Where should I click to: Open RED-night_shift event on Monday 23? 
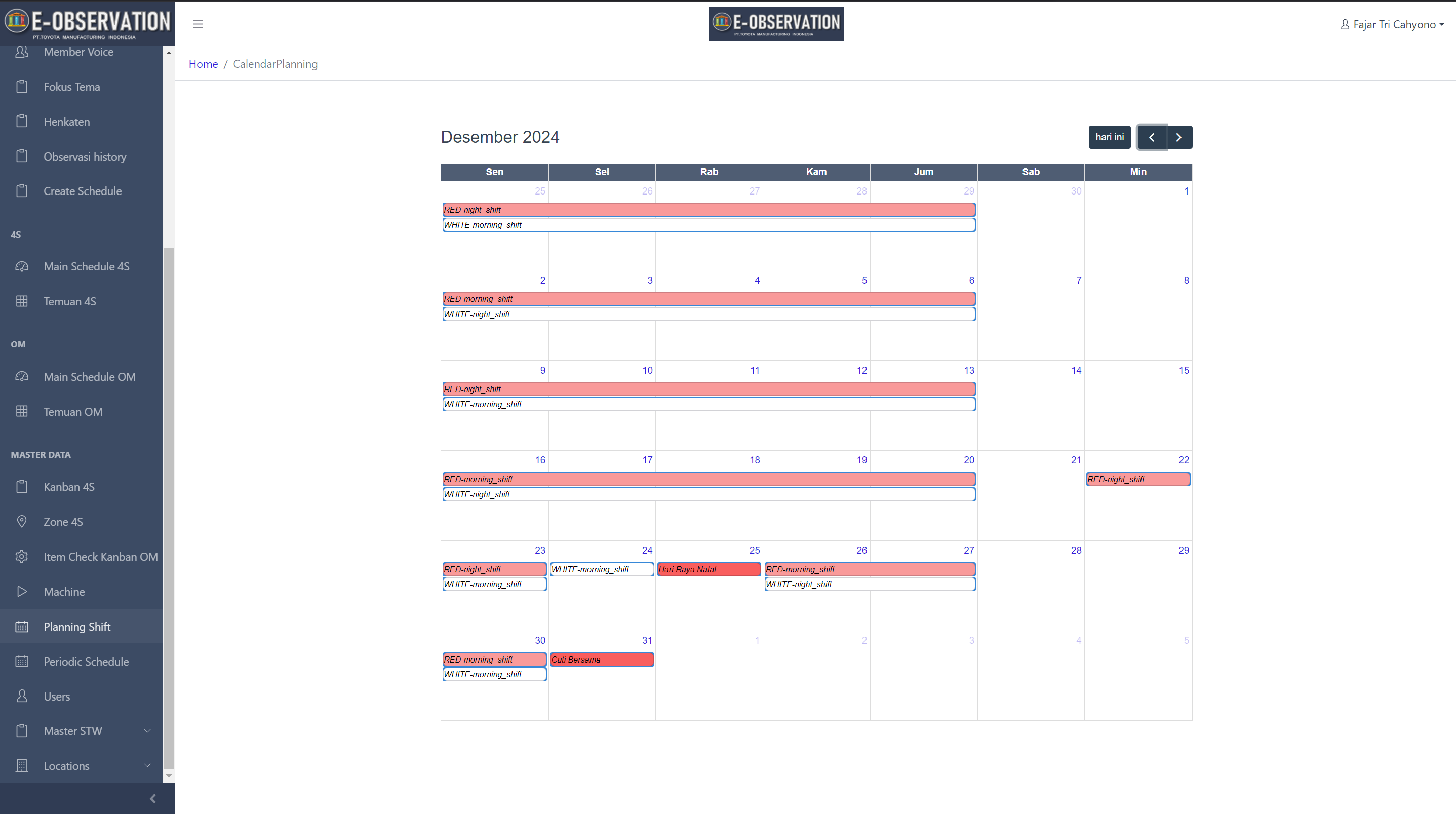495,569
